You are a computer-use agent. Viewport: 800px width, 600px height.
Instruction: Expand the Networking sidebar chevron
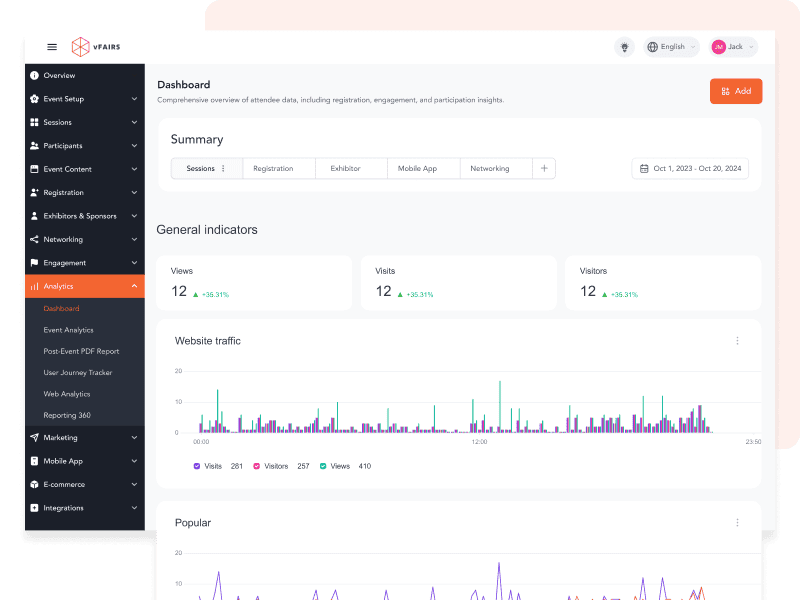point(134,240)
